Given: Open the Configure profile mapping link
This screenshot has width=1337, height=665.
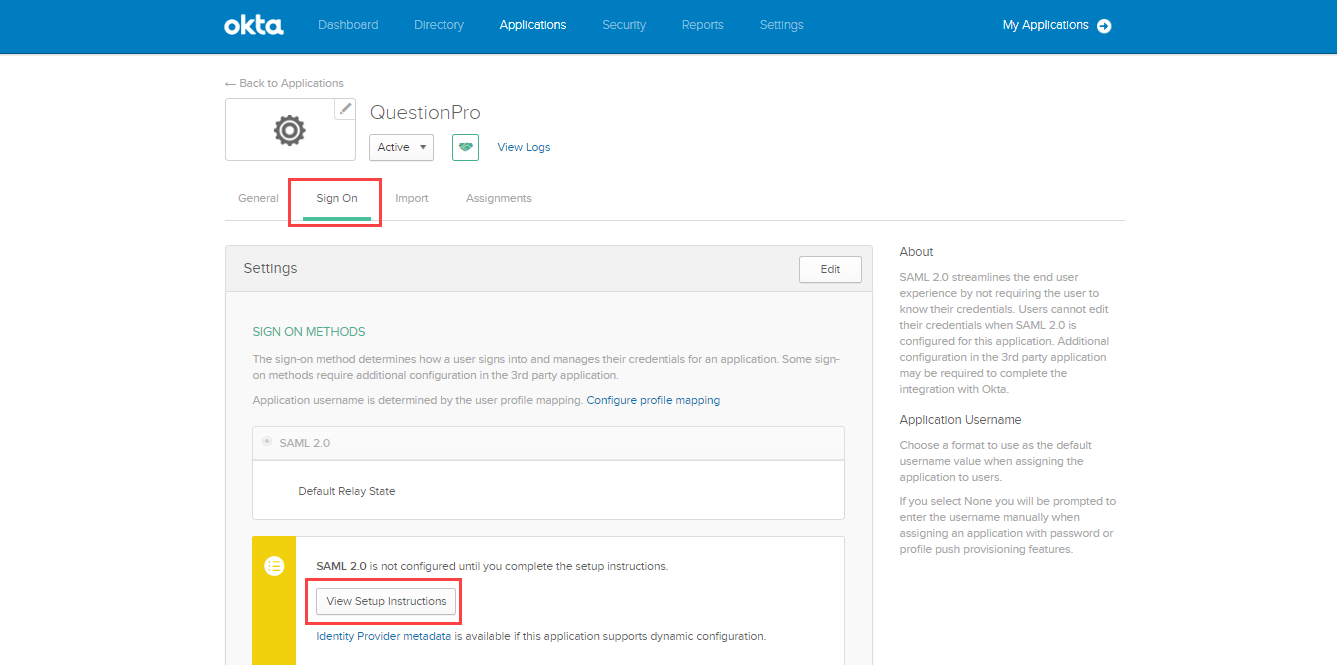Looking at the screenshot, I should [x=653, y=400].
